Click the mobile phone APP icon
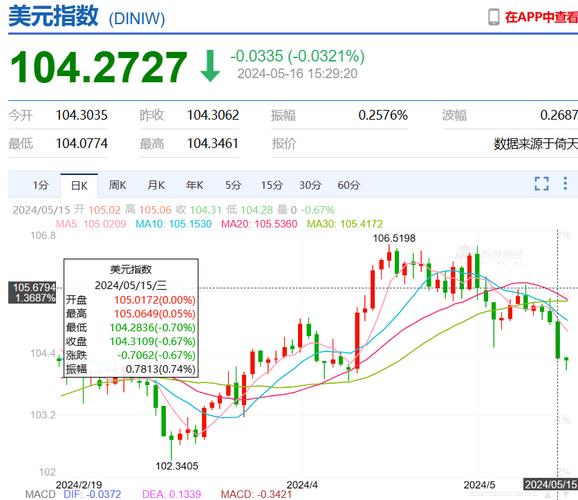Viewport: 578px width, 500px height. tap(494, 17)
